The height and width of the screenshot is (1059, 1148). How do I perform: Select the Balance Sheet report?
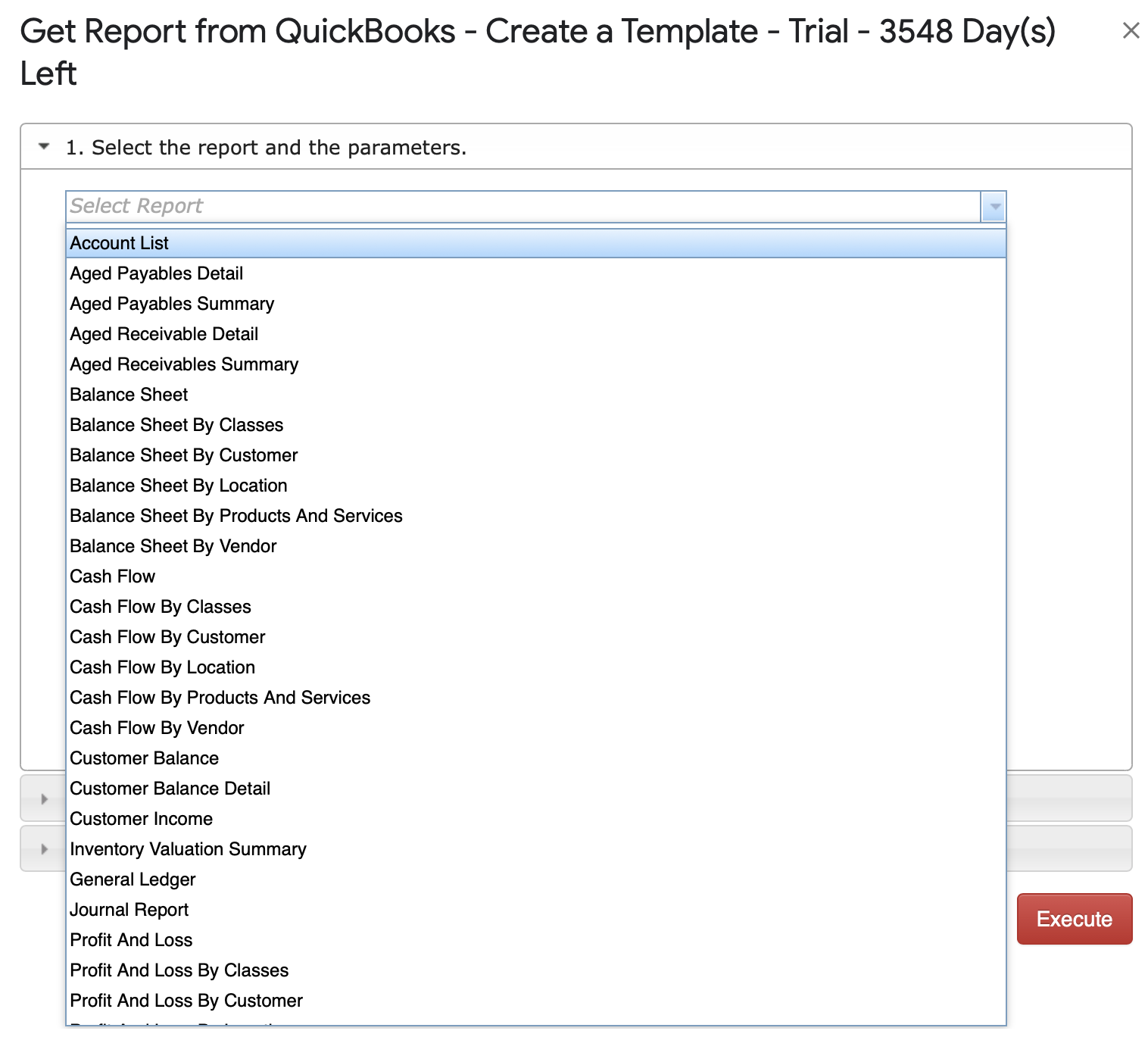129,395
